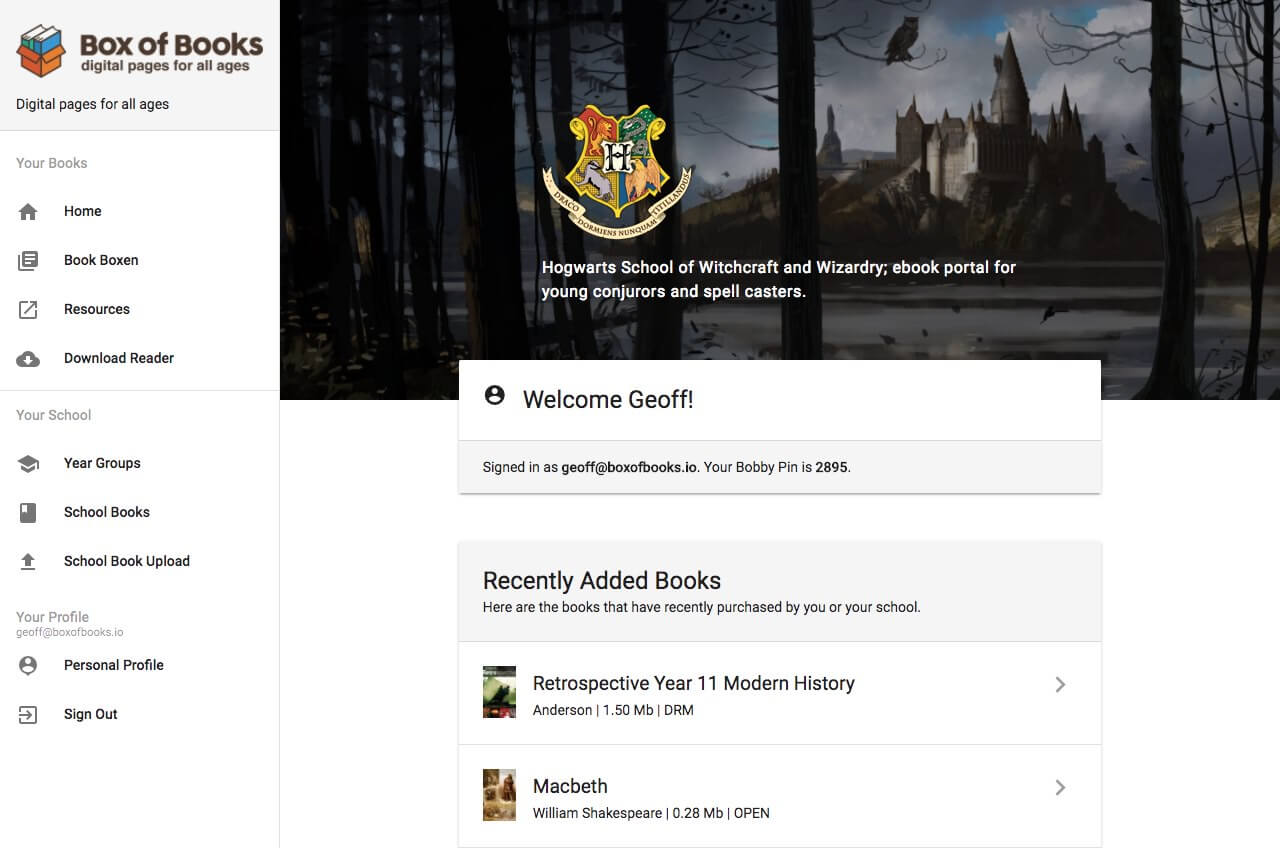The height and width of the screenshot is (848, 1280).
Task: Open the Macbeth book title
Action: (570, 786)
